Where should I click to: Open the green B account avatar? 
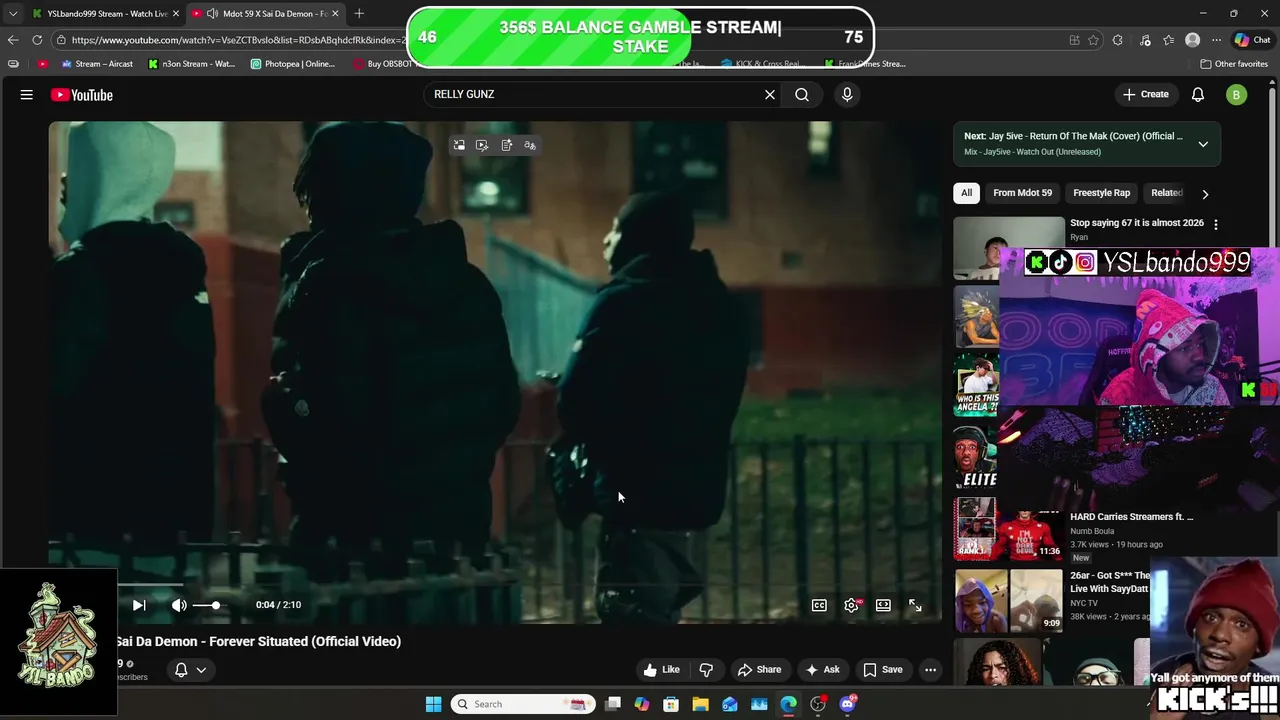pos(1237,95)
